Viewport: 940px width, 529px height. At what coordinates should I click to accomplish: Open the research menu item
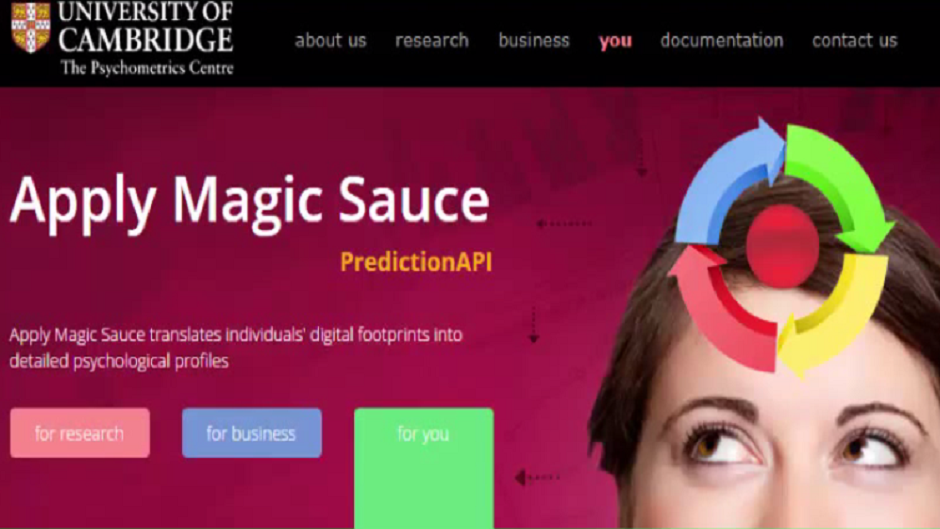(x=432, y=40)
